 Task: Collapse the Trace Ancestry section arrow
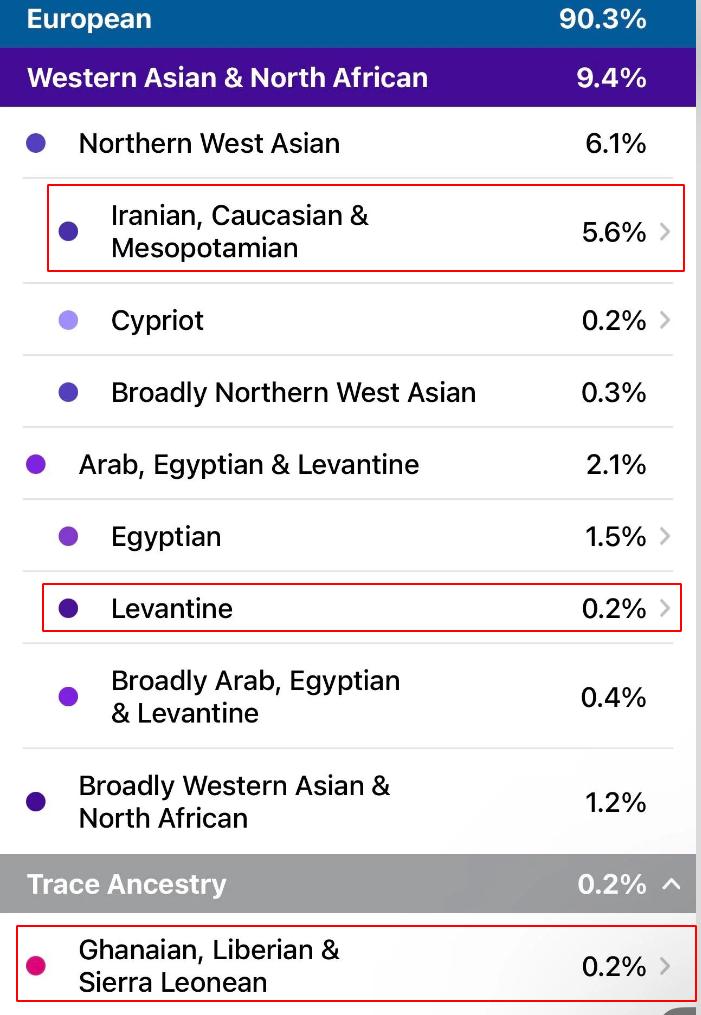pyautogui.click(x=672, y=884)
